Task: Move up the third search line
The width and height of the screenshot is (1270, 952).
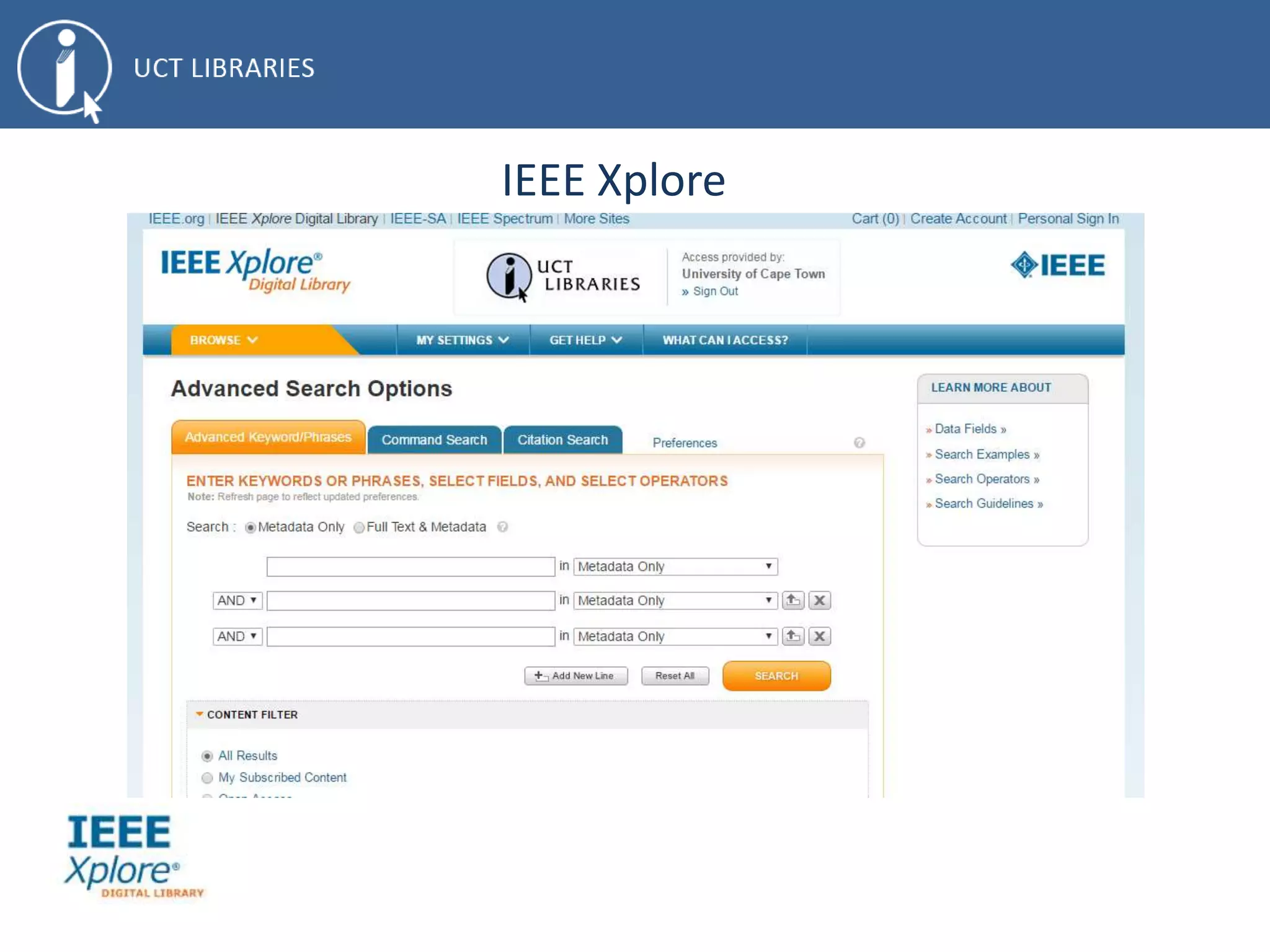Action: coord(793,636)
